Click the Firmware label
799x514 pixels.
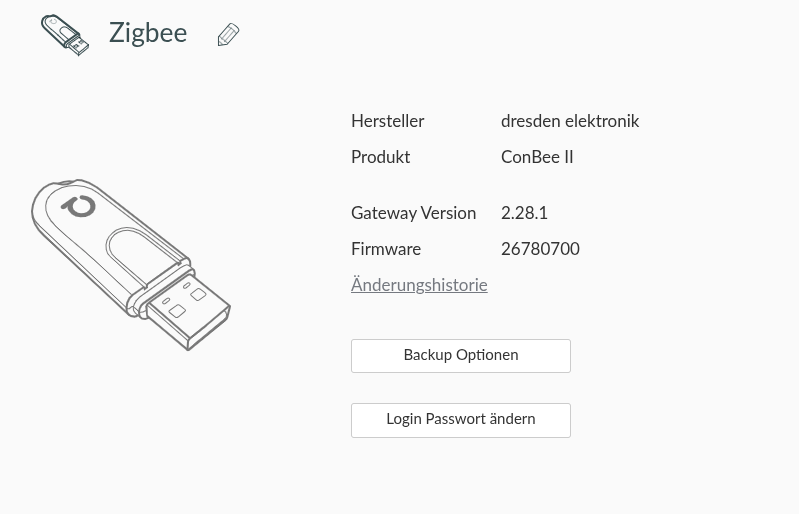click(x=386, y=249)
